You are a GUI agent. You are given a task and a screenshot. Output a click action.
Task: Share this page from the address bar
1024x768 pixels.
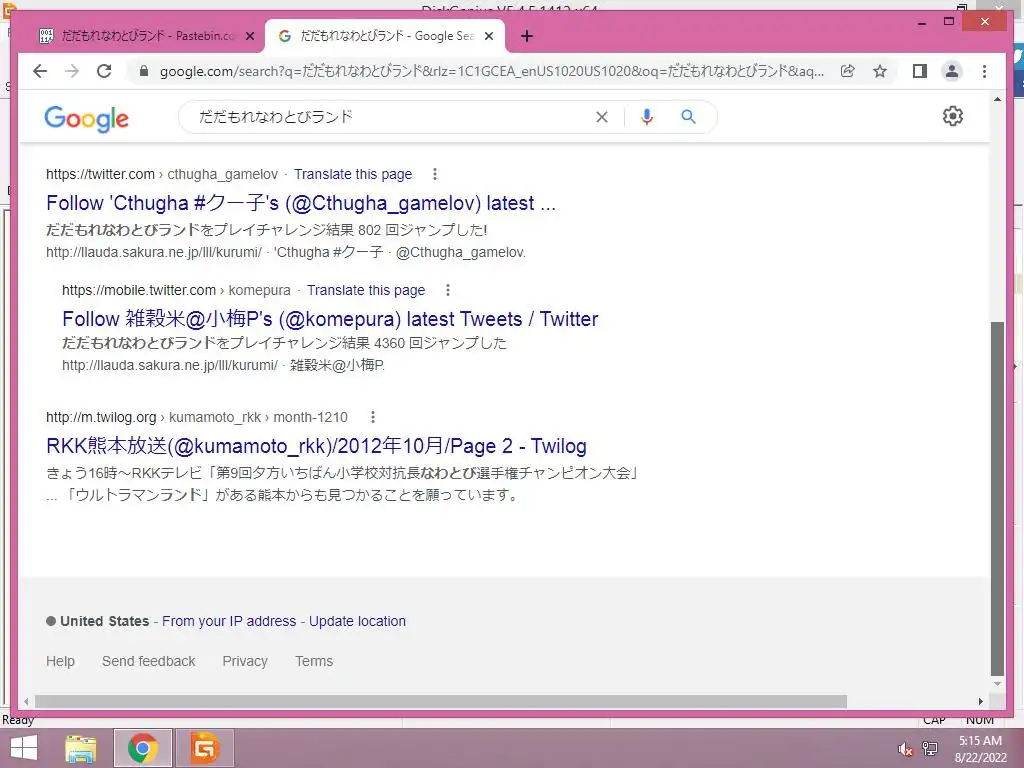point(848,71)
